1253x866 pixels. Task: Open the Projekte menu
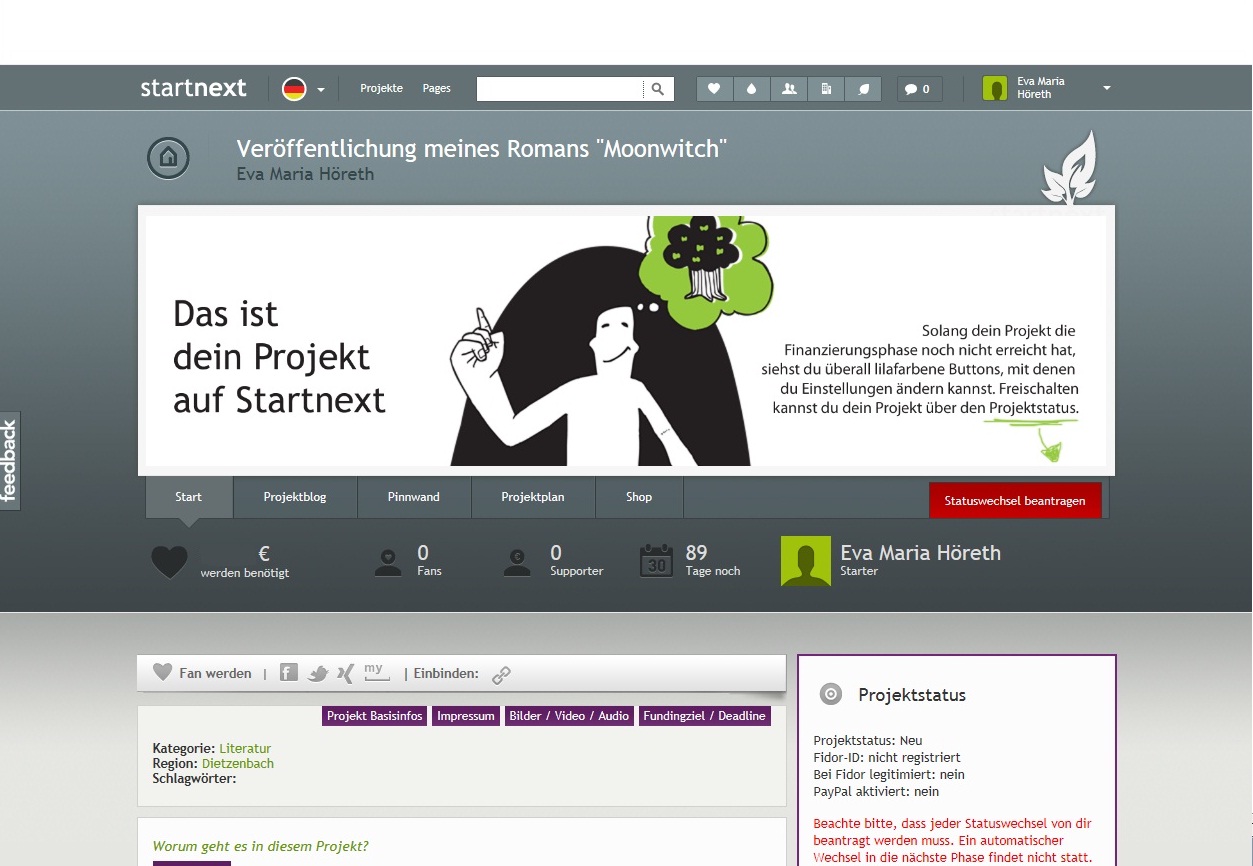coord(381,88)
